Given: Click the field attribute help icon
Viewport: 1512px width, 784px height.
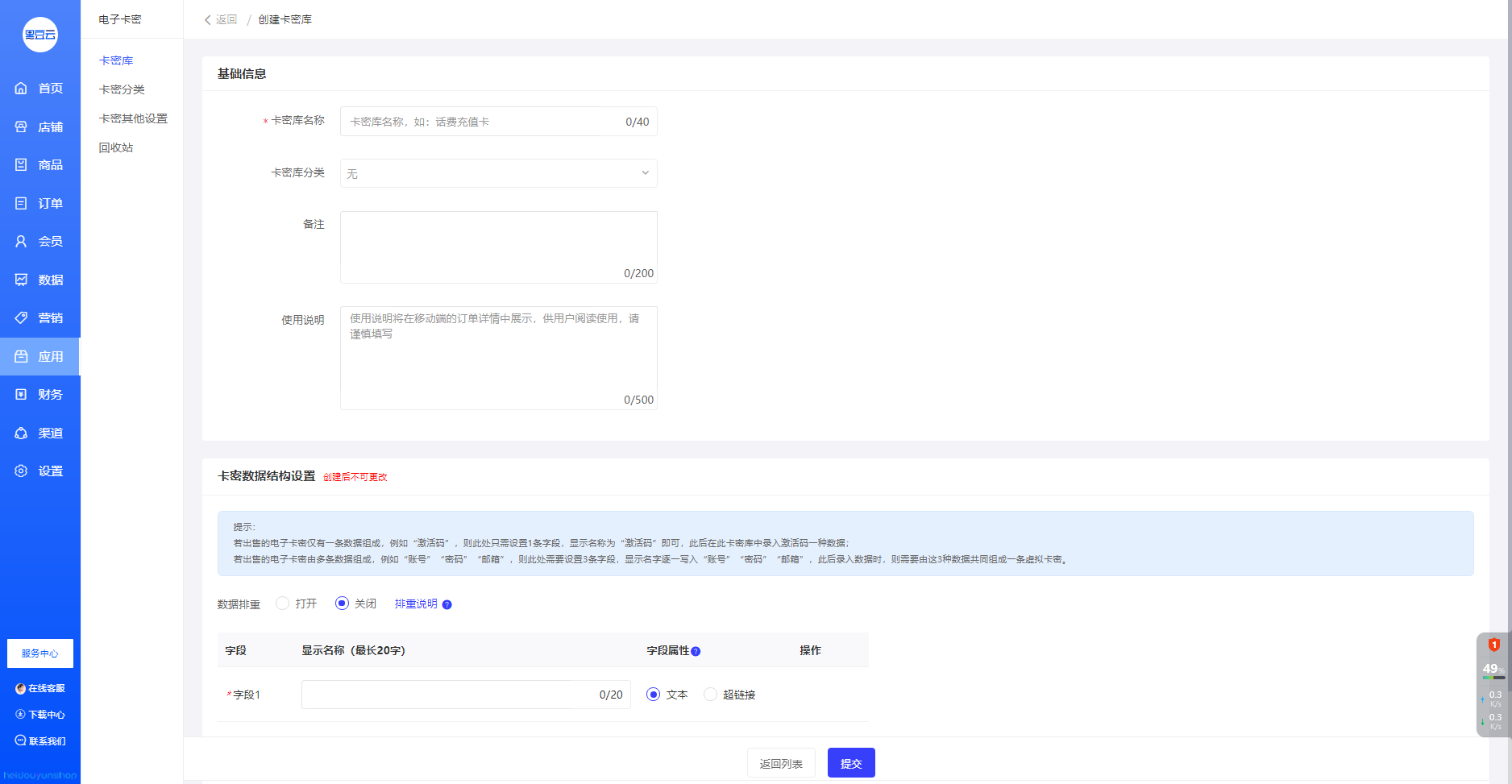Looking at the screenshot, I should (x=696, y=651).
